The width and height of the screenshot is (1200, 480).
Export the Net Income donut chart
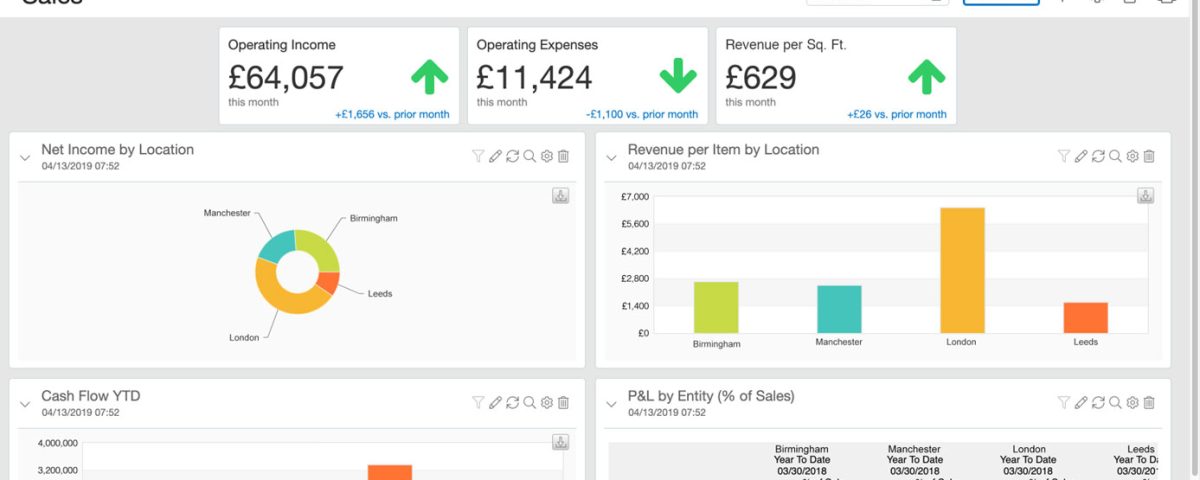click(561, 196)
